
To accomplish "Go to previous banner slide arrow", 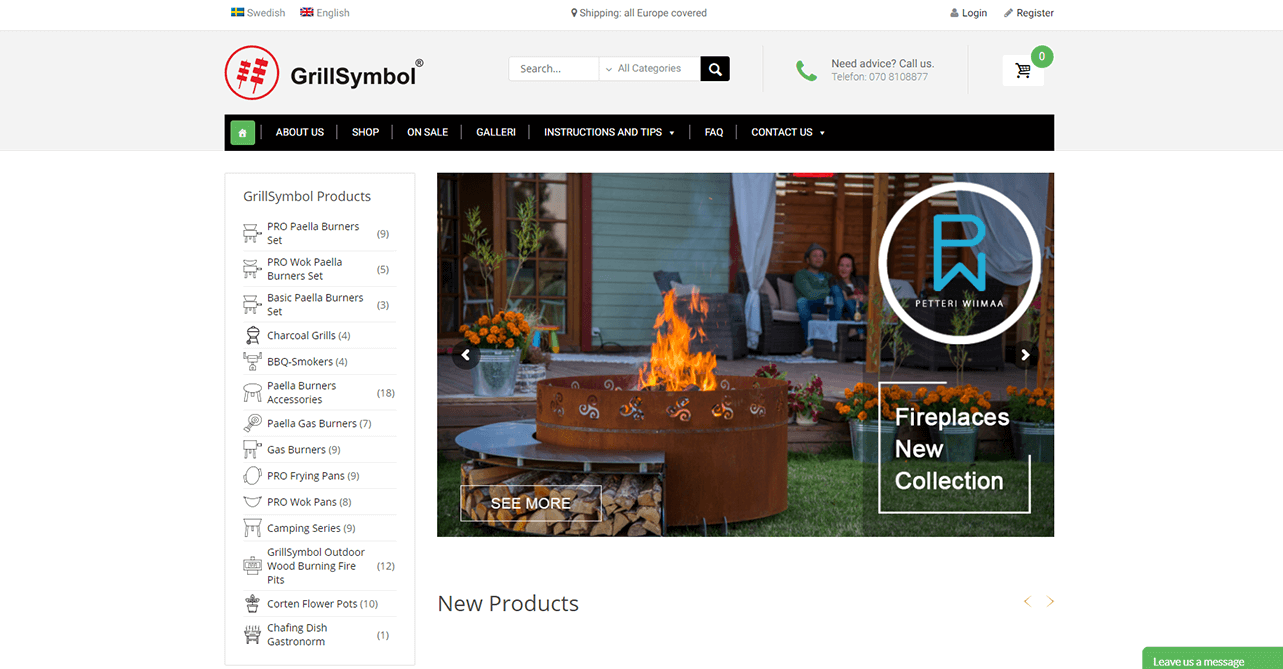I will click(x=465, y=354).
